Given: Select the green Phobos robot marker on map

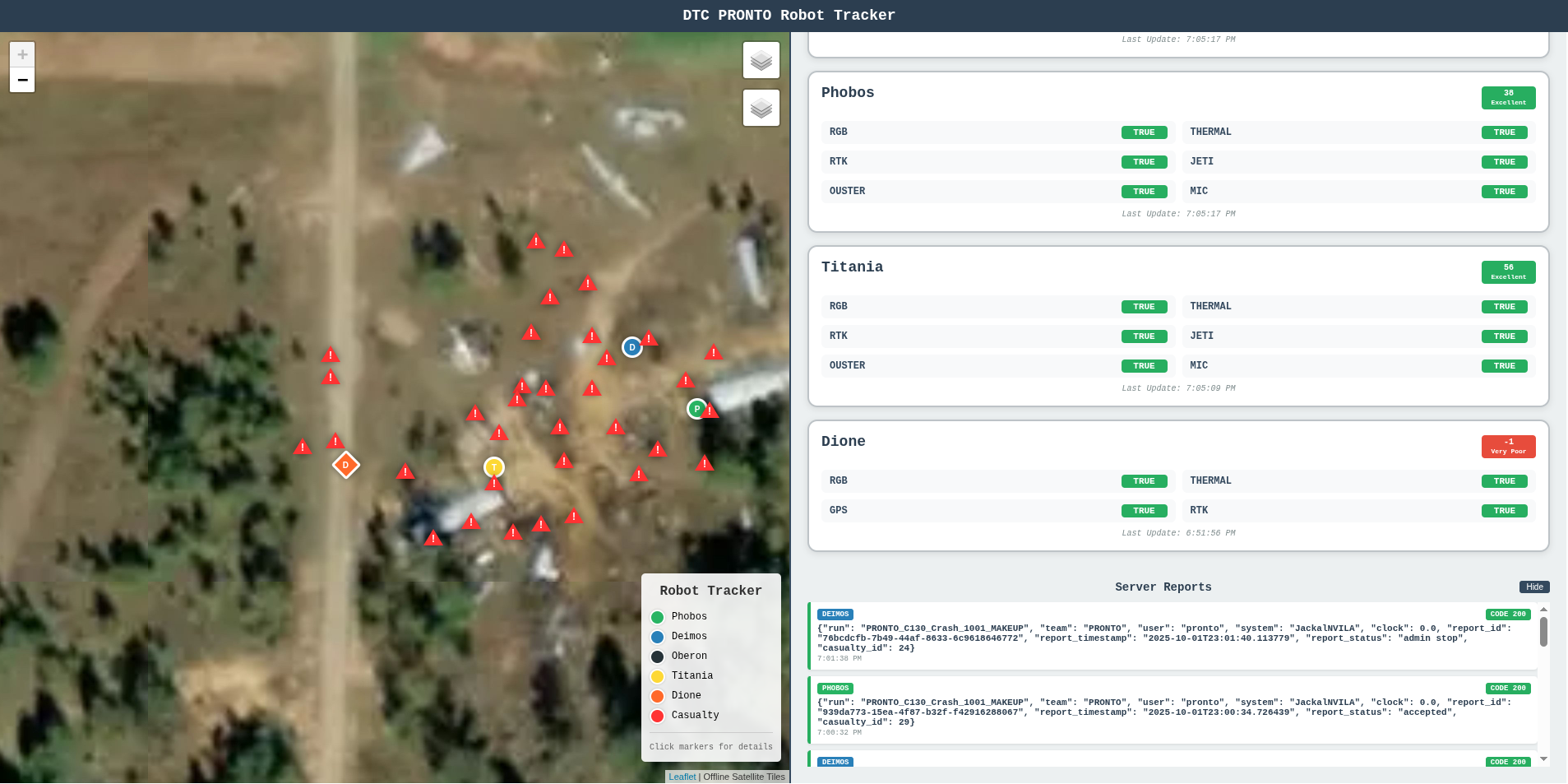Looking at the screenshot, I should (x=696, y=408).
